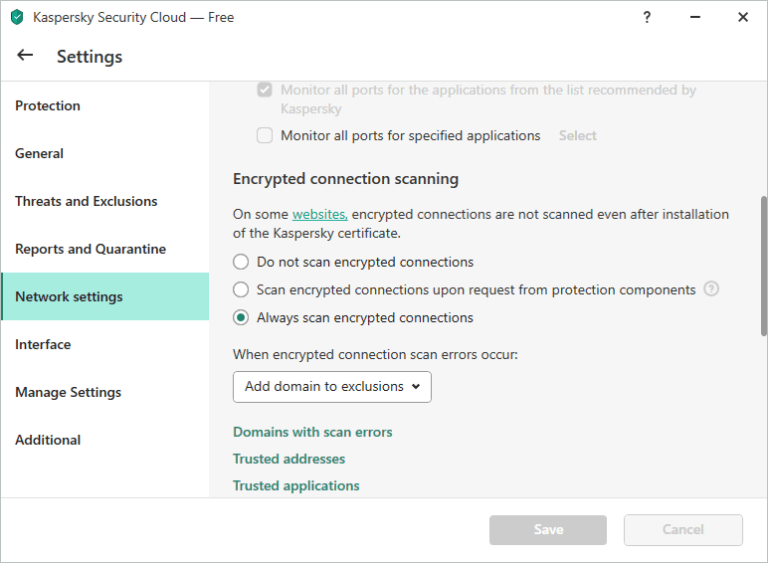
Task: Minimize the Kaspersky window
Action: click(x=695, y=17)
